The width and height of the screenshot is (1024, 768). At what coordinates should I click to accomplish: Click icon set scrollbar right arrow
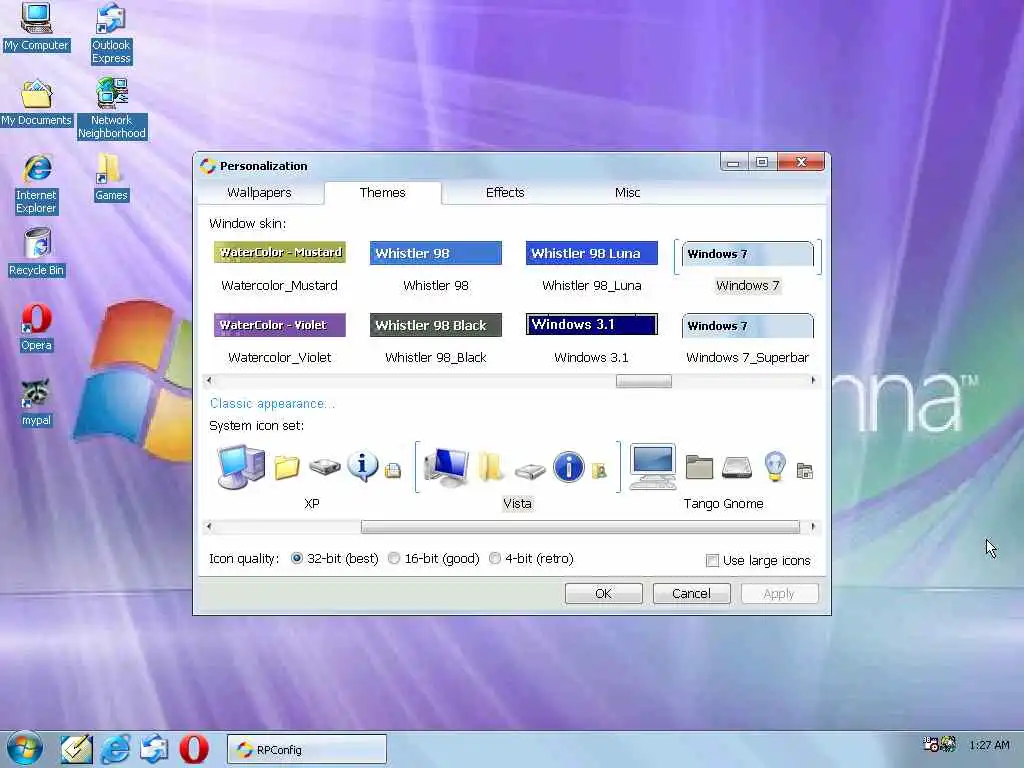tap(813, 526)
